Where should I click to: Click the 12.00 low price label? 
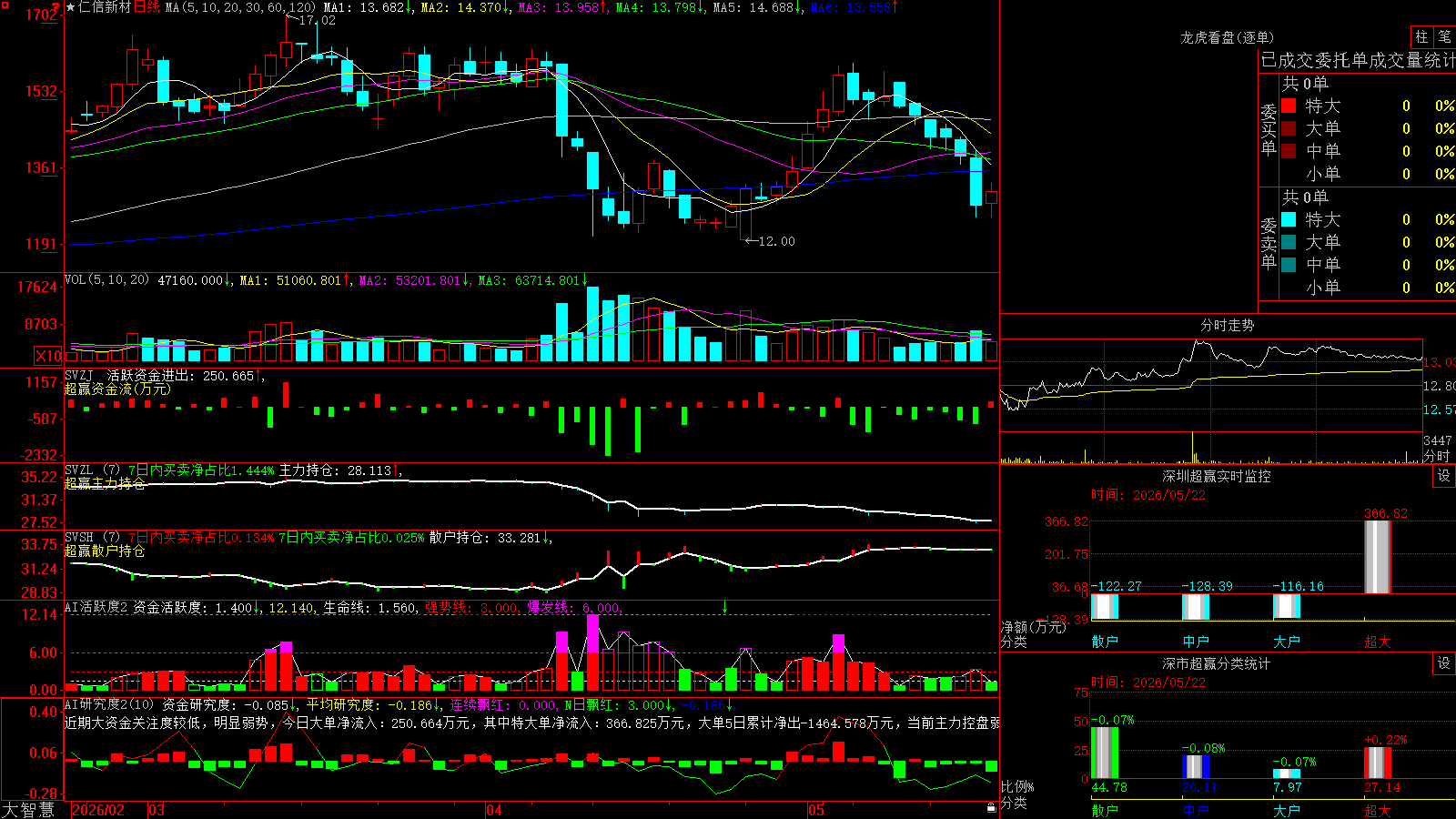pyautogui.click(x=777, y=241)
